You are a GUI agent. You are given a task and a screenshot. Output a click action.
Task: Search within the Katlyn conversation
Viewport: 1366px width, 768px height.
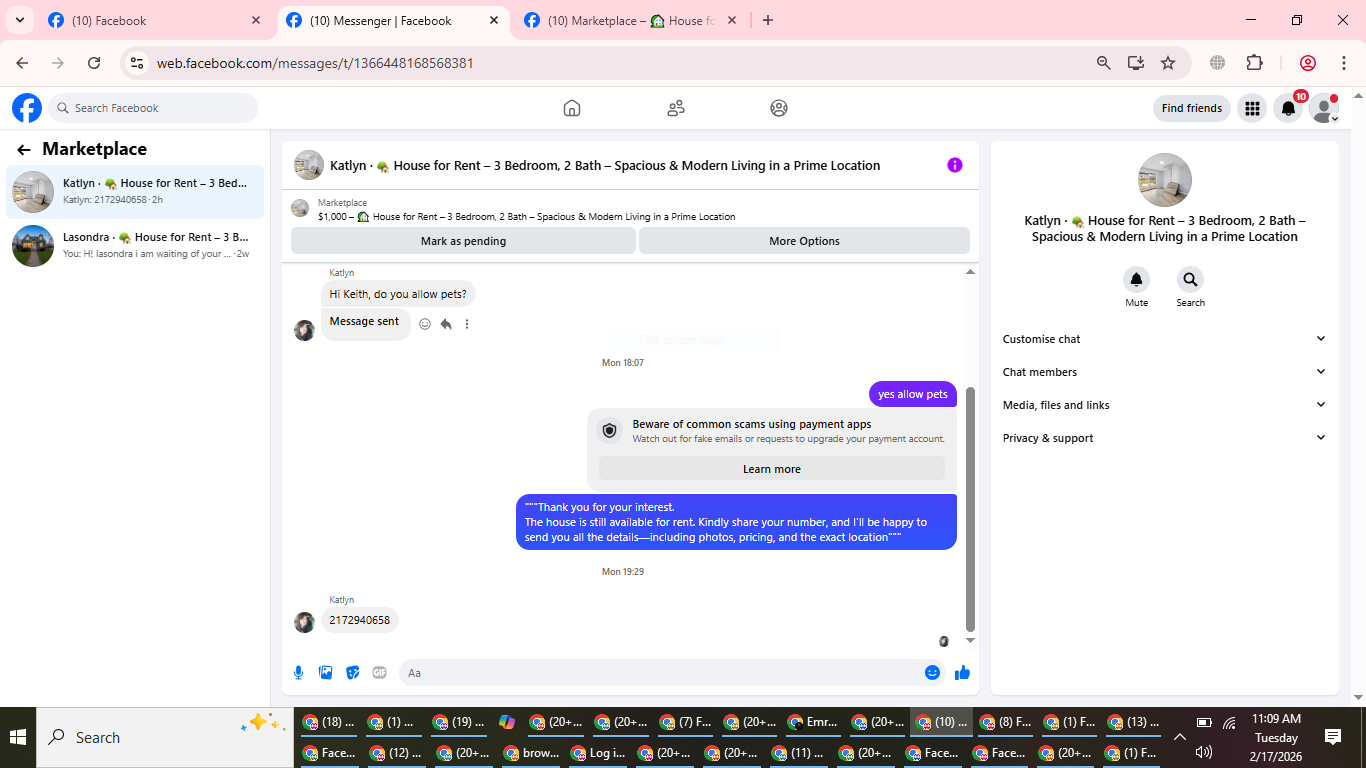pos(1190,280)
